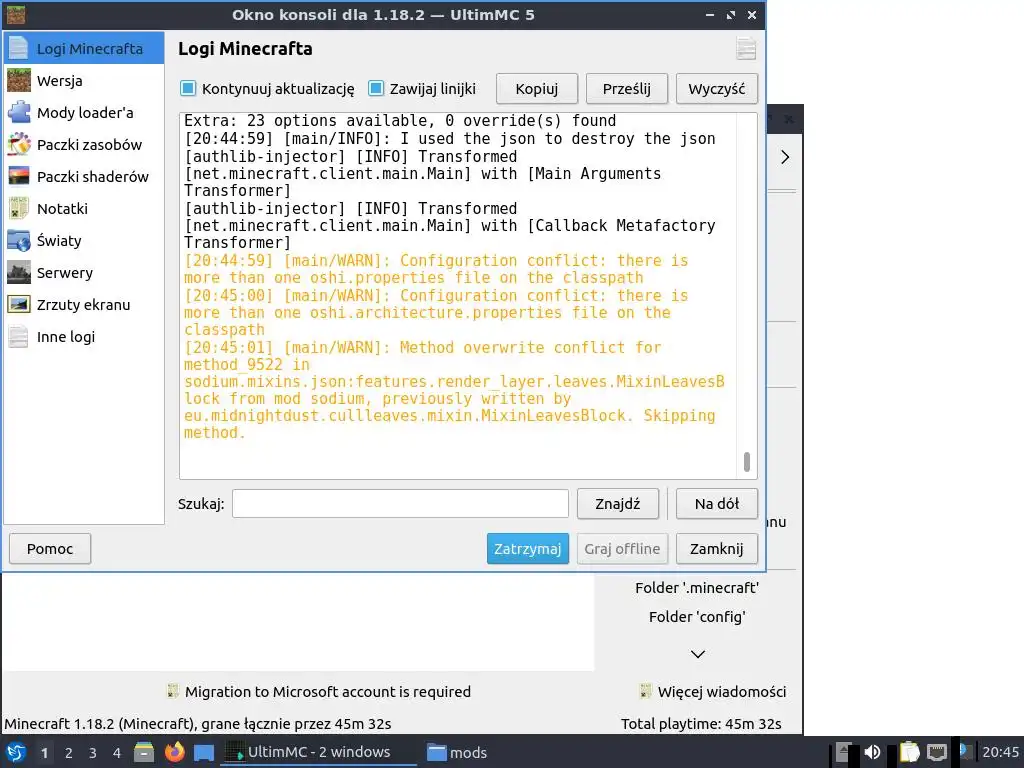Close the console with Zamknij

tap(717, 549)
